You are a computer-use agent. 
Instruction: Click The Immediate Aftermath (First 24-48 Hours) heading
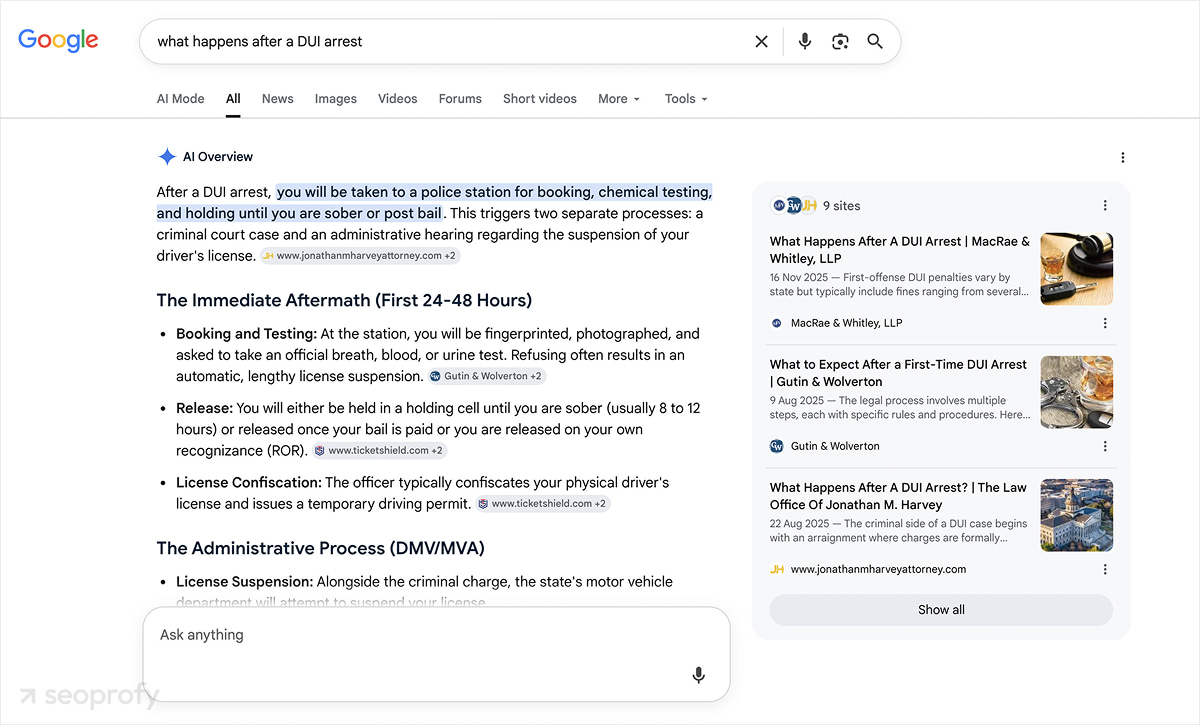[x=344, y=300]
